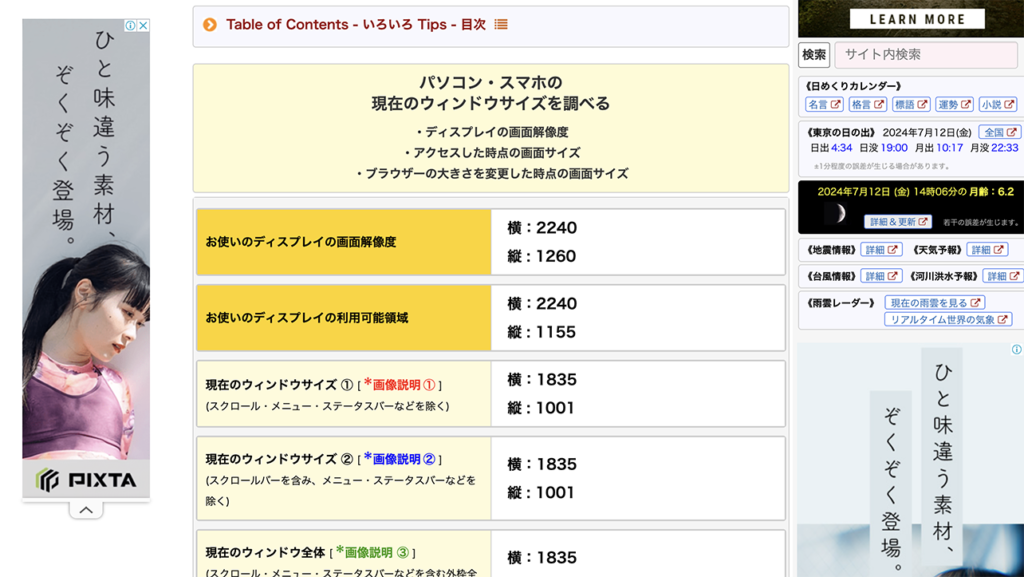
Task: Open the red 画像説明① link
Action: pyautogui.click(x=399, y=384)
